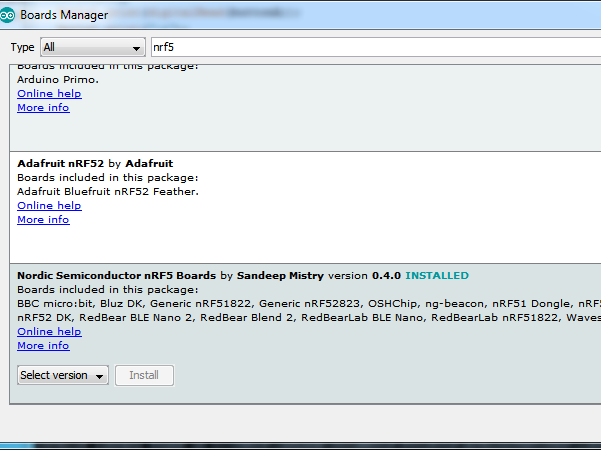Click the Arduino Primo board text
The width and height of the screenshot is (601, 450).
click(58, 80)
